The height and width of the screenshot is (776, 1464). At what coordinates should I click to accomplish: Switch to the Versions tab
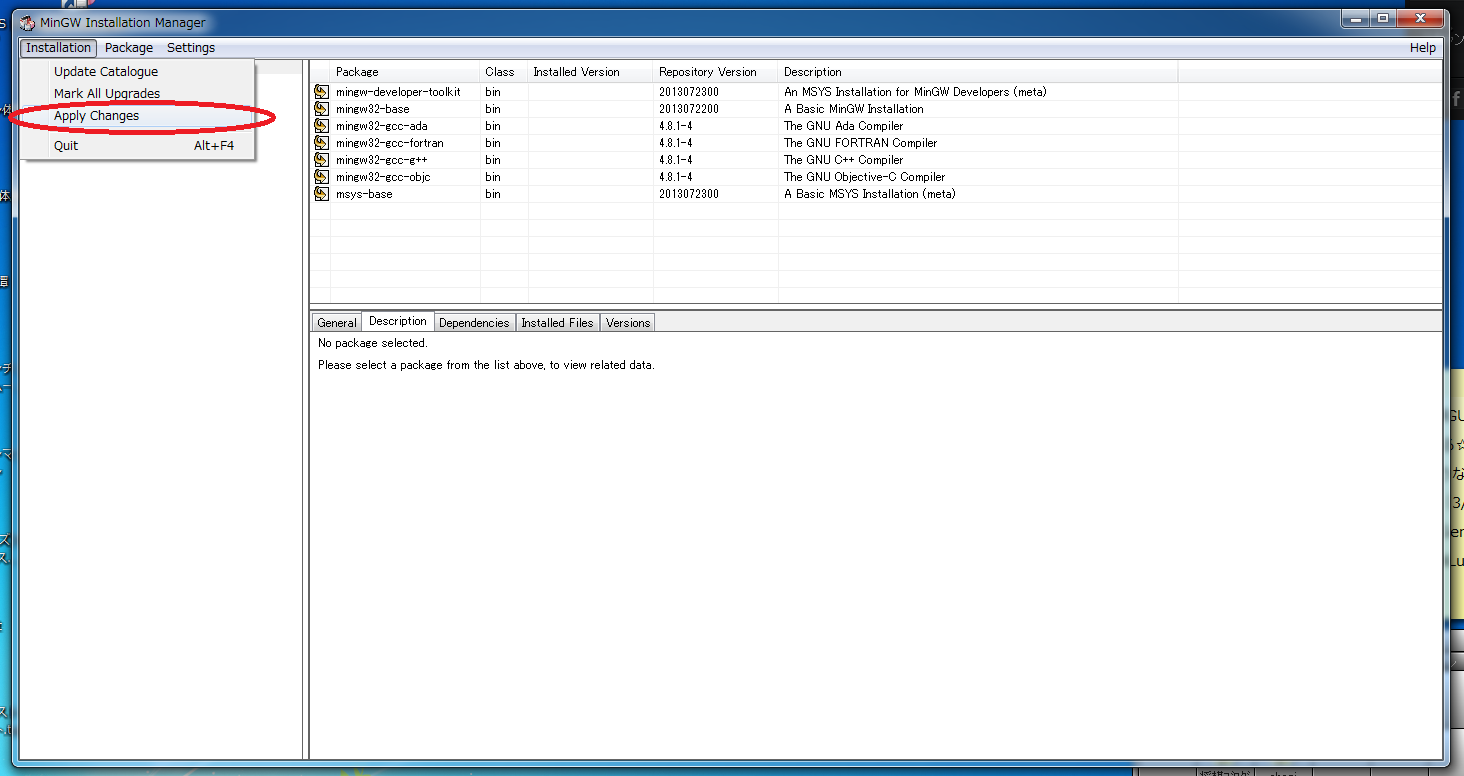(628, 323)
